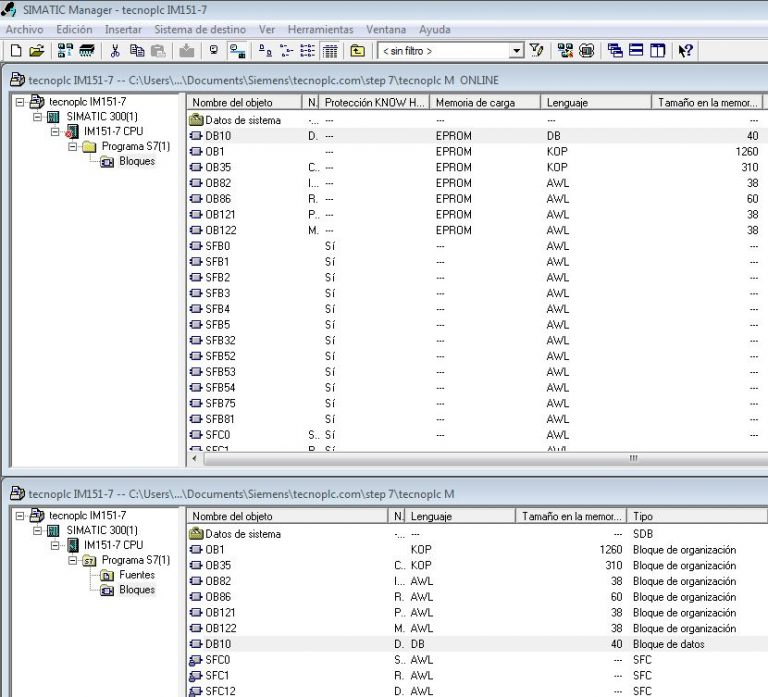
Task: Tile windows horizontally via toolbar icon
Action: (636, 50)
